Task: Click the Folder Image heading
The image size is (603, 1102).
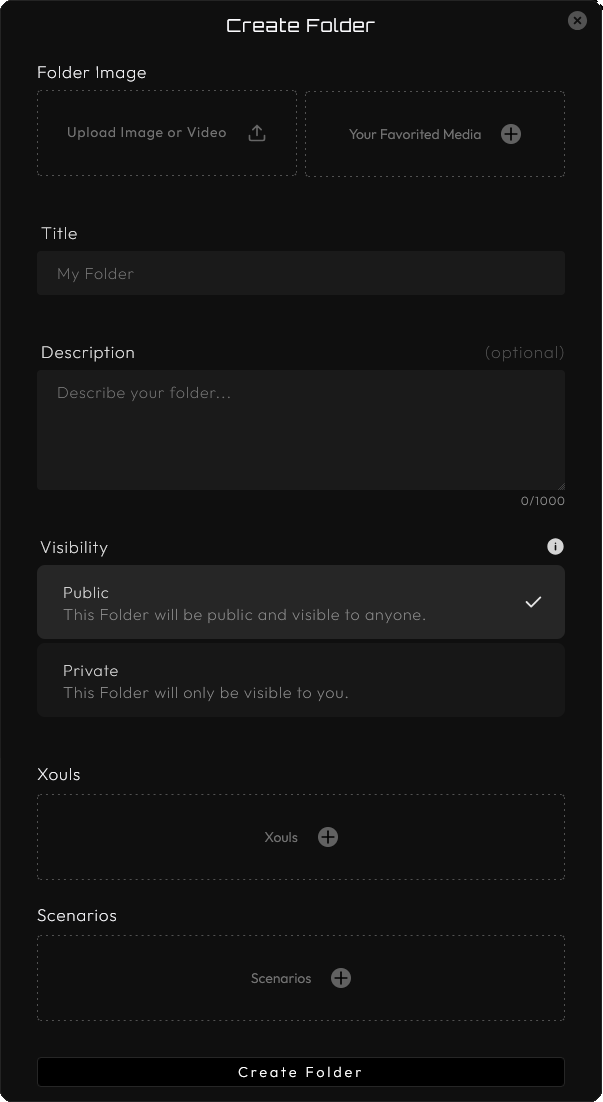Action: [92, 73]
